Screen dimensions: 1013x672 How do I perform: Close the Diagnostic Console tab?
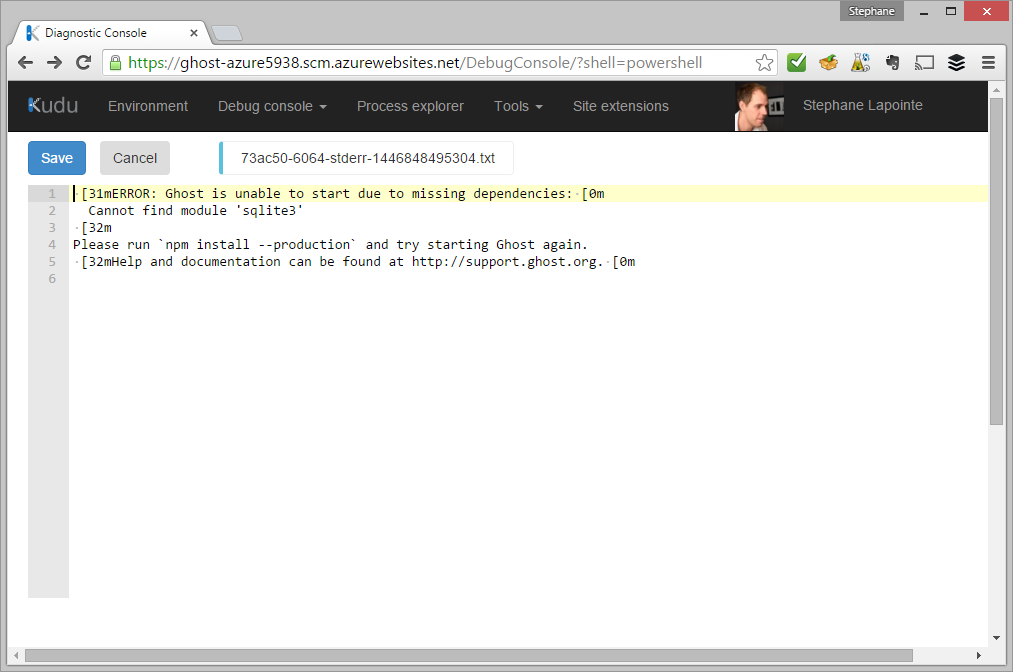pos(194,33)
